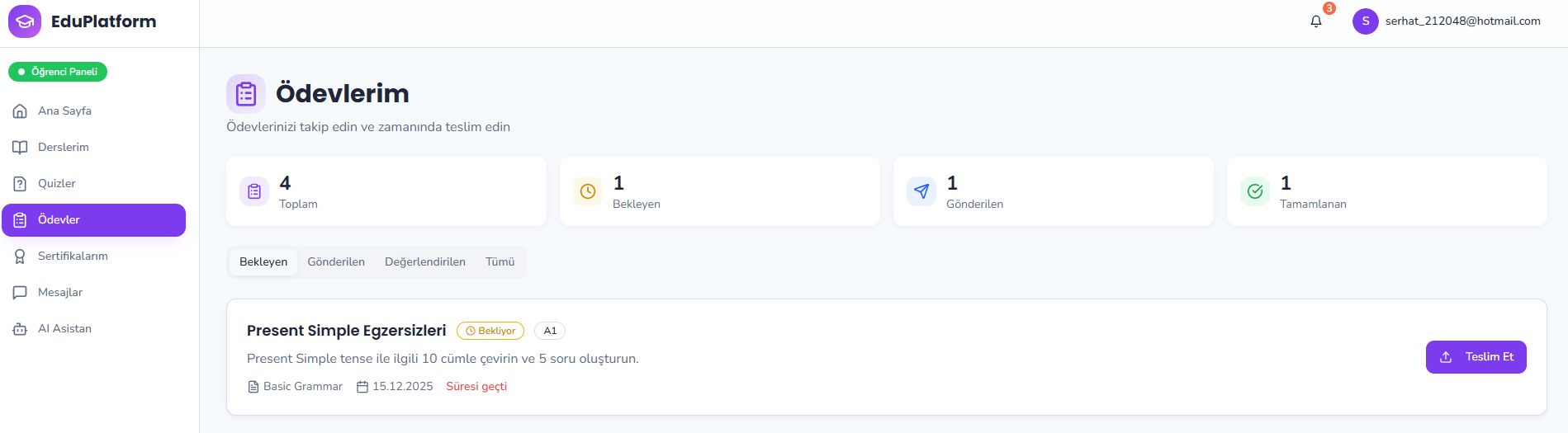
Task: Click the Bekleyen stat card label
Action: tap(636, 205)
